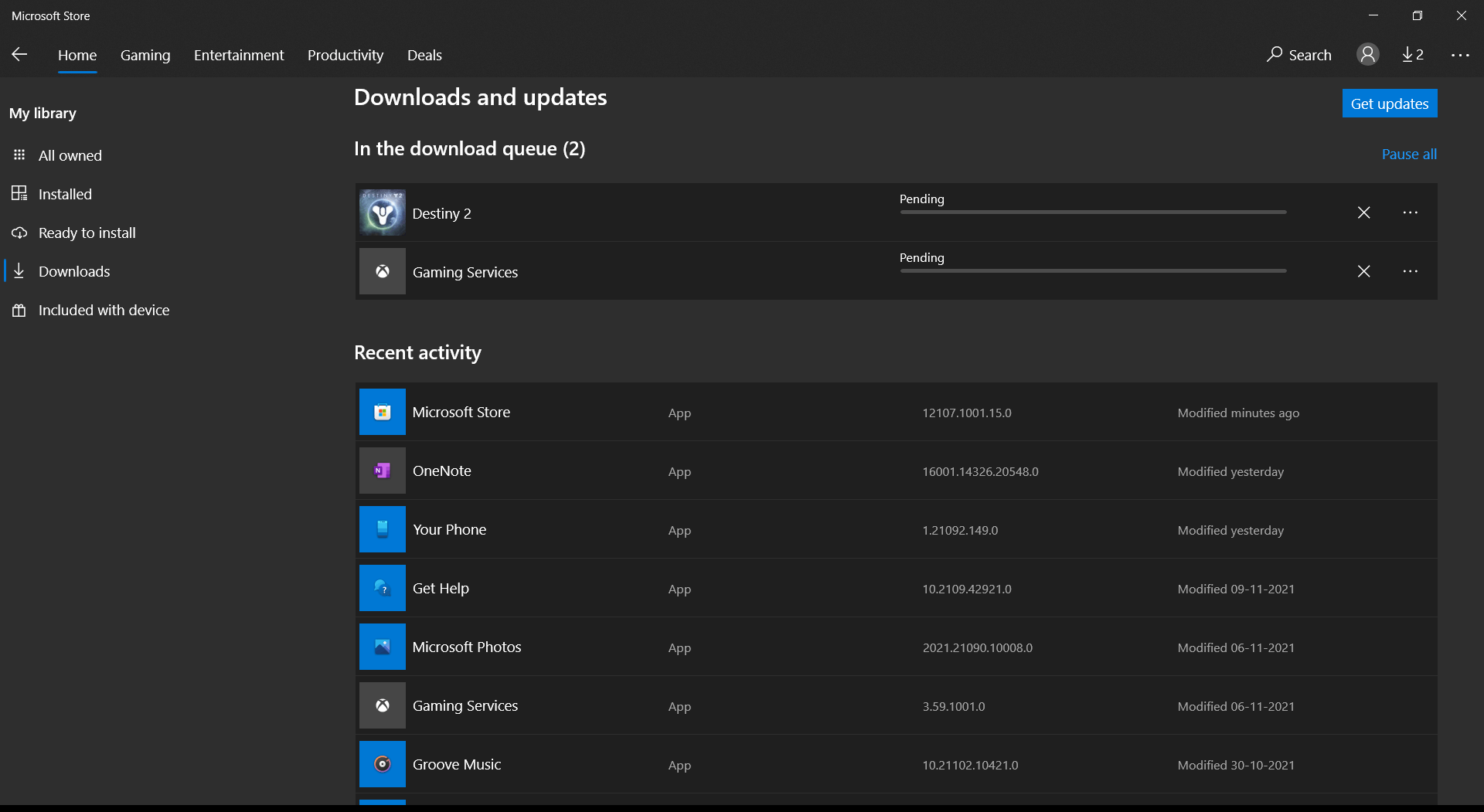Cancel the Destiny 2 download

[1363, 212]
